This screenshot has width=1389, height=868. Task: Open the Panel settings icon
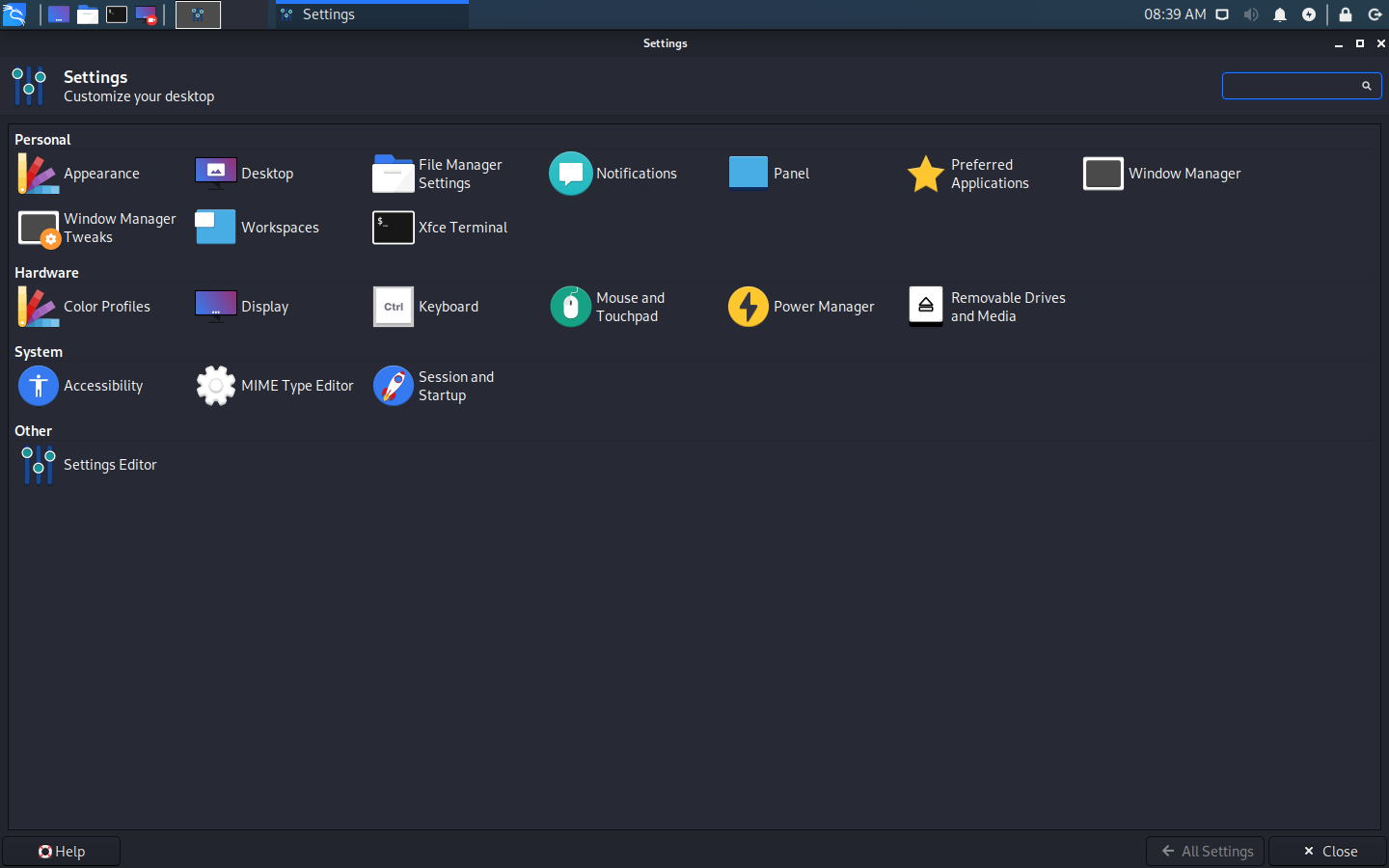[x=749, y=174]
